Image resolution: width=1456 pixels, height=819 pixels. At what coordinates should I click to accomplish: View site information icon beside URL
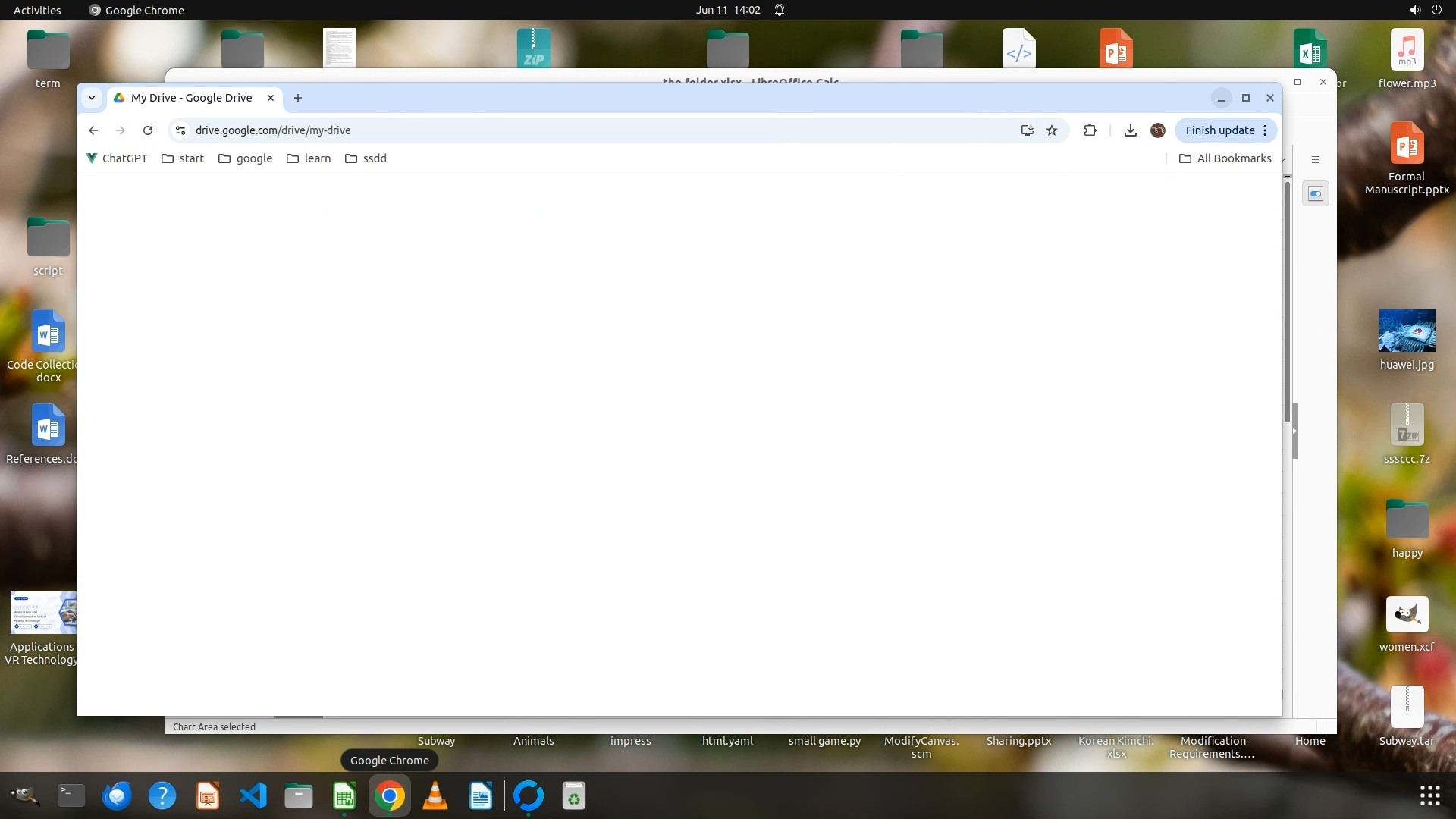(180, 130)
